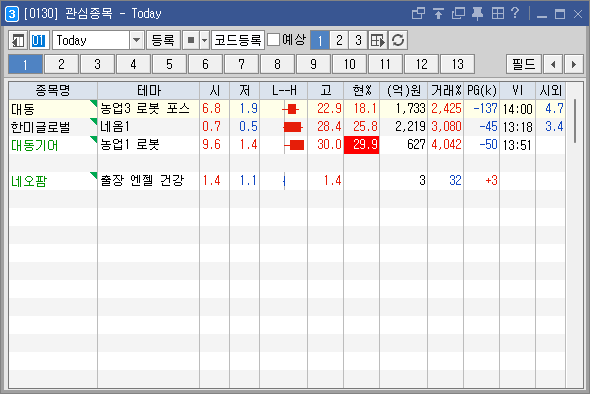The height and width of the screenshot is (394, 590).
Task: Select watchlist group tab 5
Action: point(169,64)
